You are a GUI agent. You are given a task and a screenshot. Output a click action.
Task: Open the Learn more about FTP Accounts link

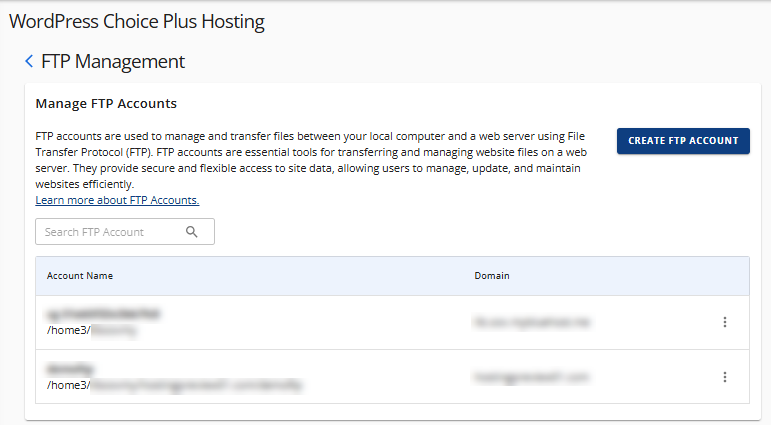point(117,200)
